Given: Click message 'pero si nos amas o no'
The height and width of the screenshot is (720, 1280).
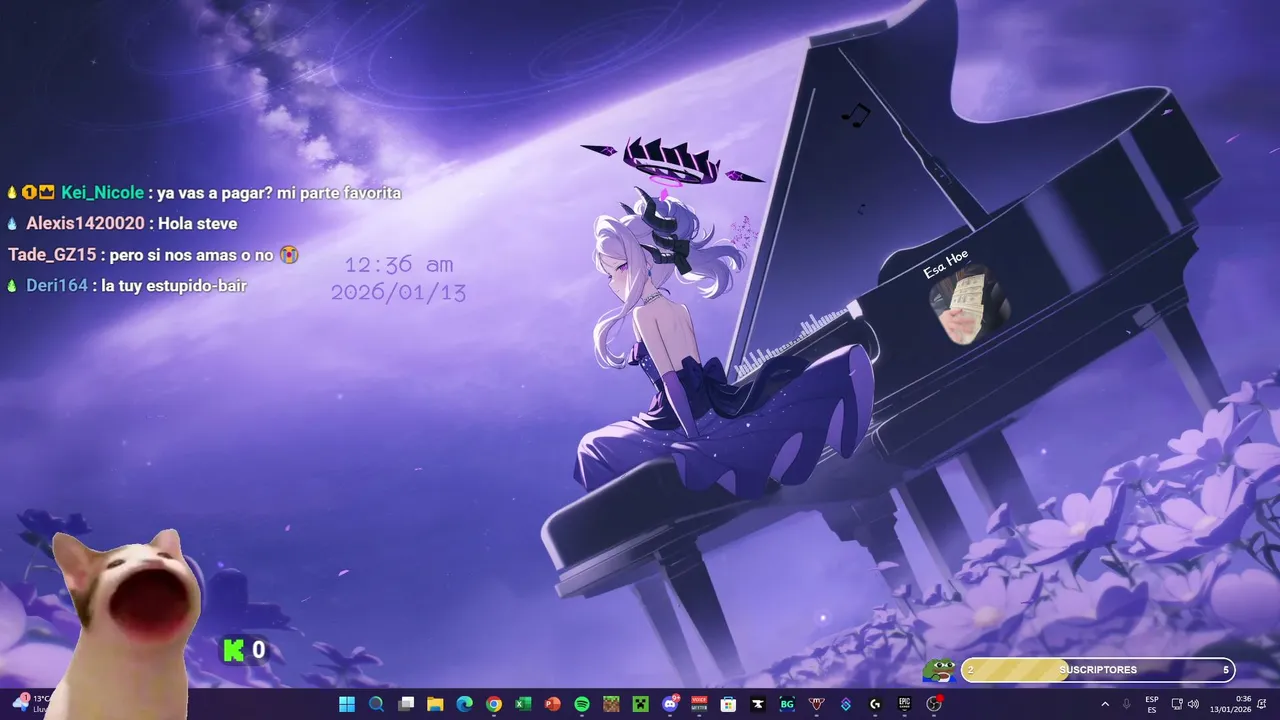Looking at the screenshot, I should [192, 255].
